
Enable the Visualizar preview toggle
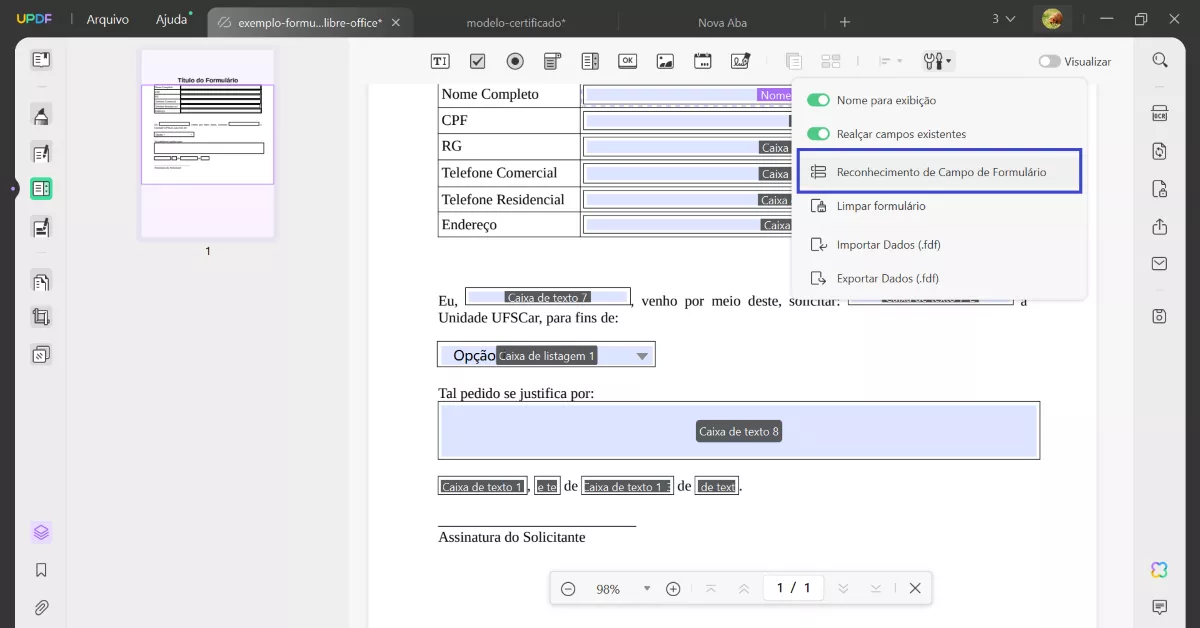click(x=1049, y=61)
